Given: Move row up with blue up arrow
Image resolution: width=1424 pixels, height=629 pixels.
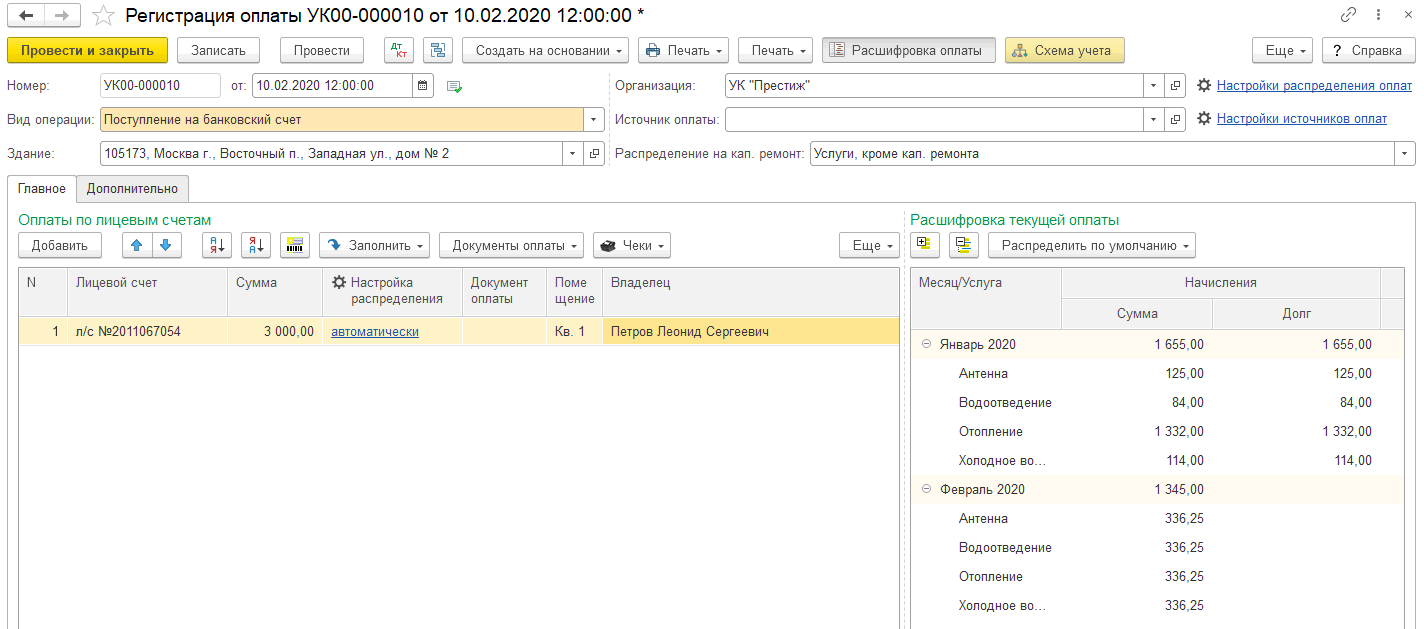Looking at the screenshot, I should tap(138, 245).
